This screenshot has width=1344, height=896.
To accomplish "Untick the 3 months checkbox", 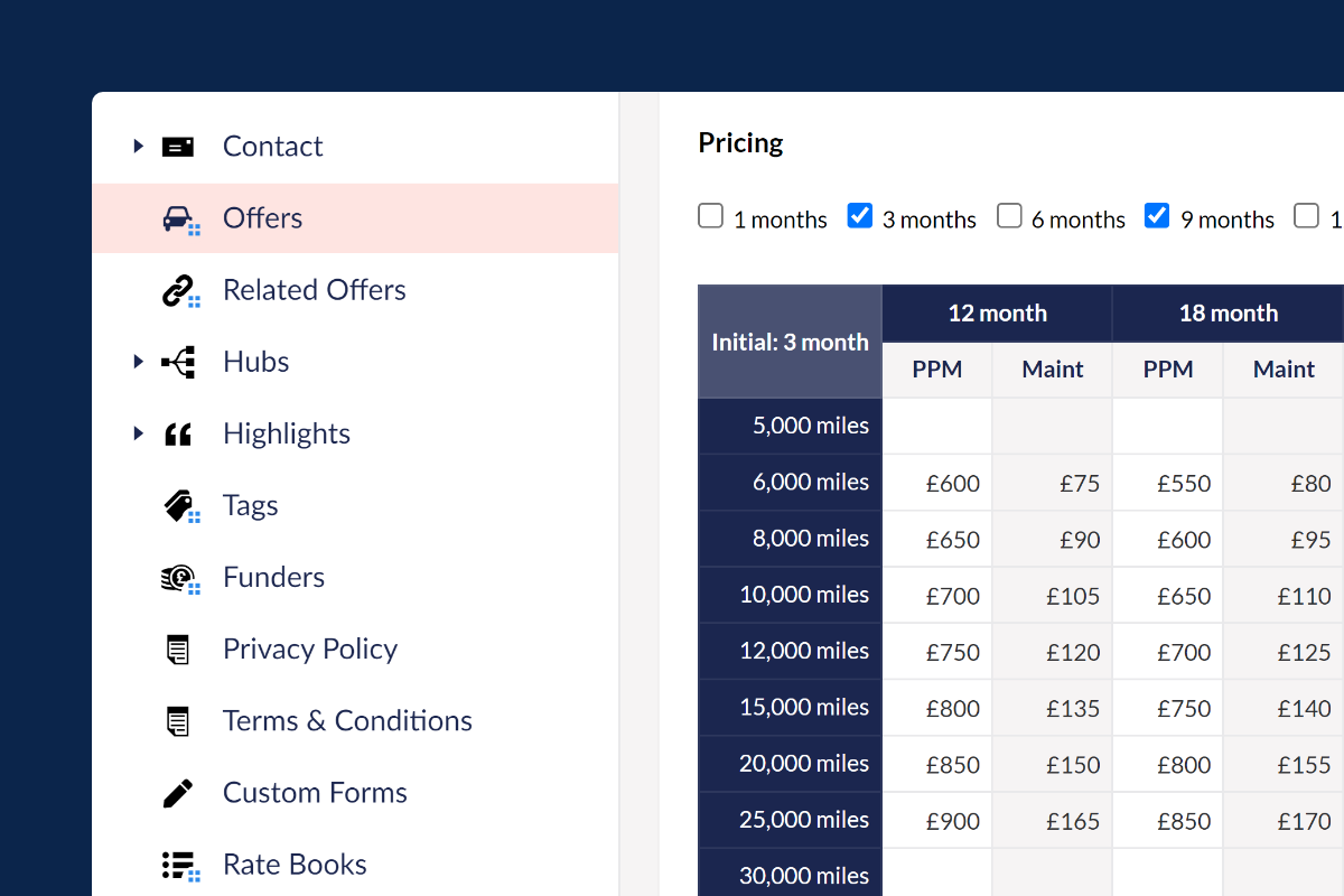I will click(x=860, y=216).
